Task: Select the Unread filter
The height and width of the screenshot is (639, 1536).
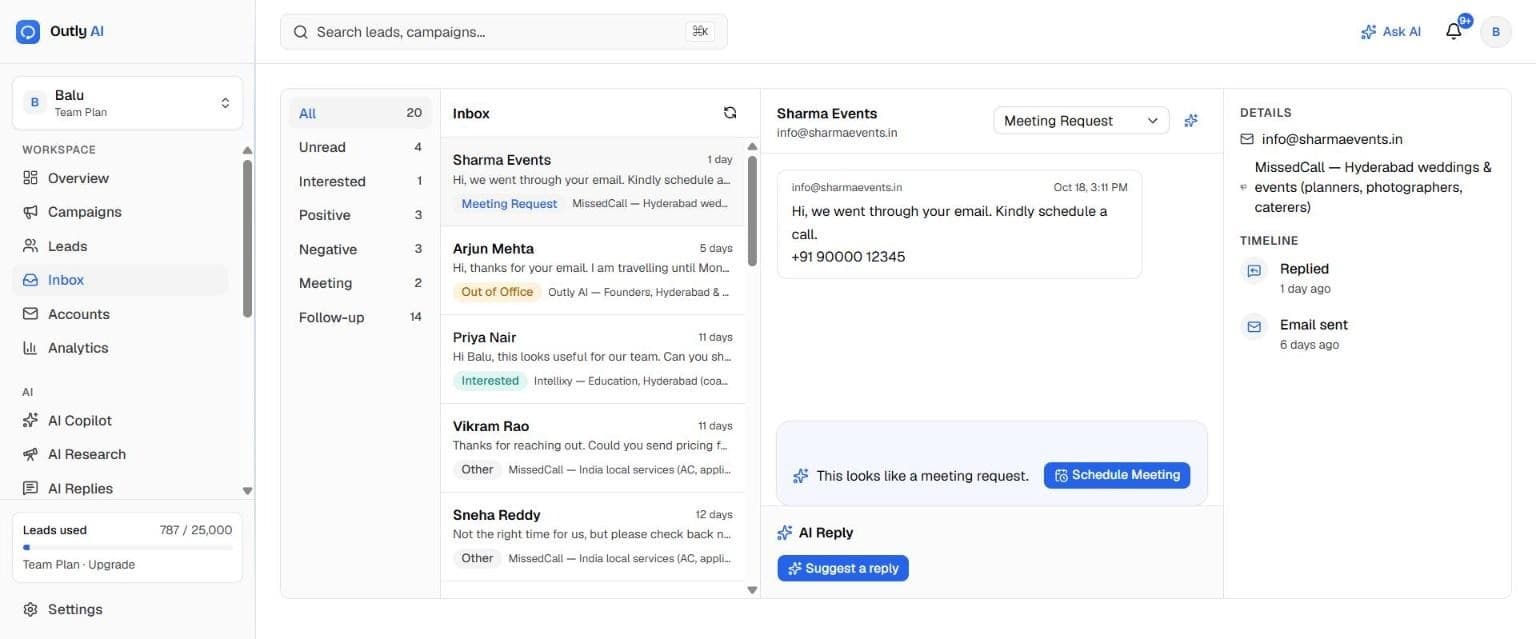Action: pyautogui.click(x=360, y=147)
